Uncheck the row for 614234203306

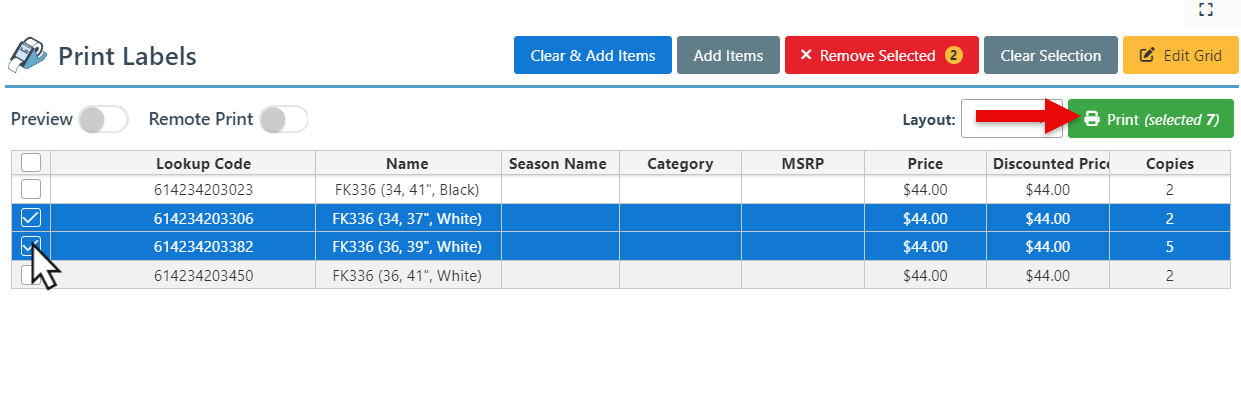click(31, 218)
